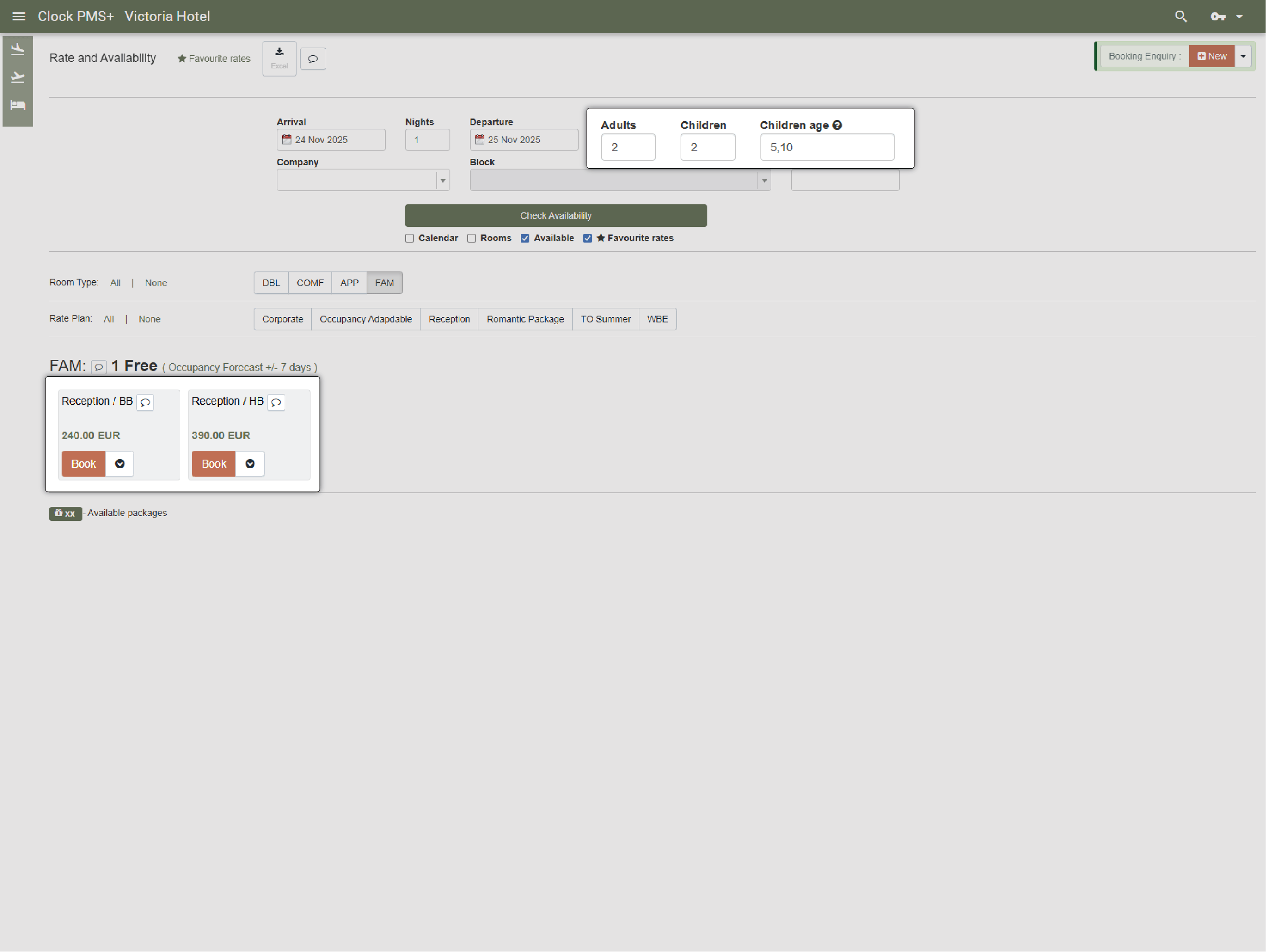This screenshot has width=1266, height=952.
Task: Enable the Calendar checkbox
Action: point(410,238)
